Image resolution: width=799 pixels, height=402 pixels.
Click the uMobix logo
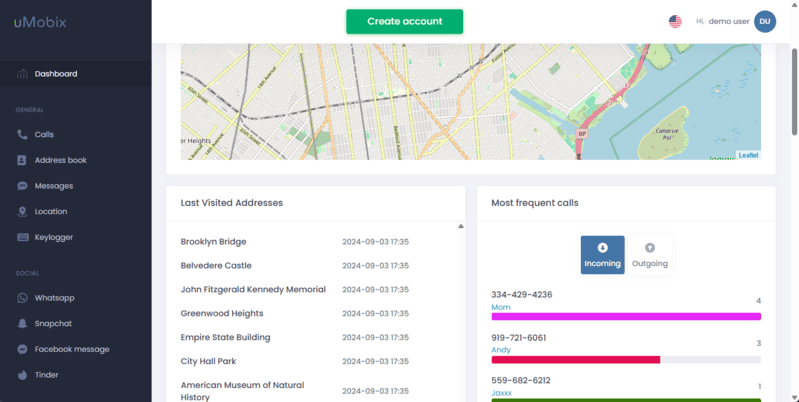(x=40, y=22)
